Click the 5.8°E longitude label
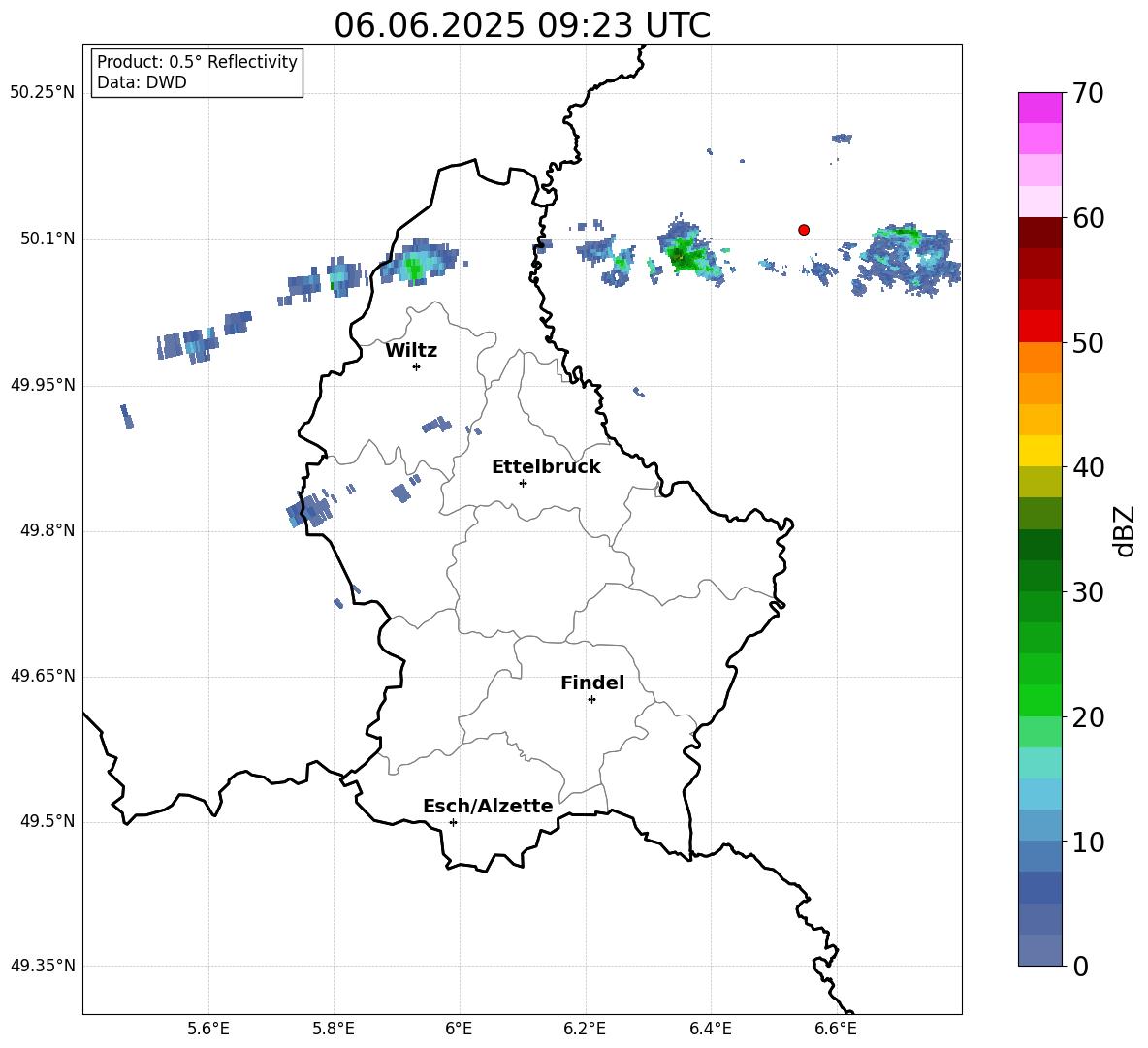 pos(334,1029)
